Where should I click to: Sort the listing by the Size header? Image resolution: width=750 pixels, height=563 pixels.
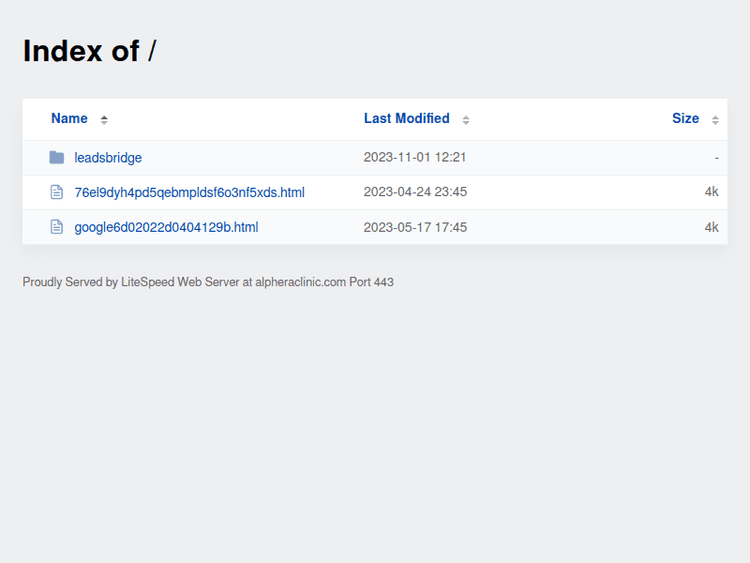685,118
